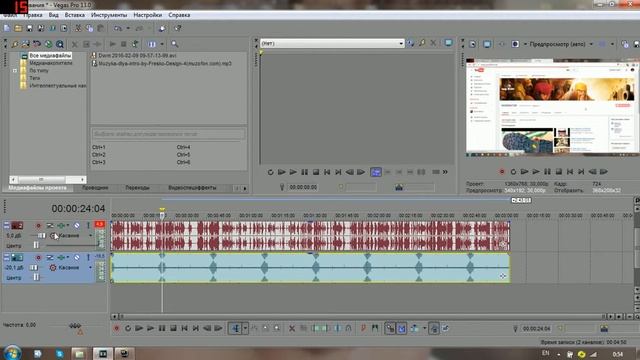Click the Search media magnifier icon in Project Media
This screenshot has height=360, width=640.
(175, 44)
